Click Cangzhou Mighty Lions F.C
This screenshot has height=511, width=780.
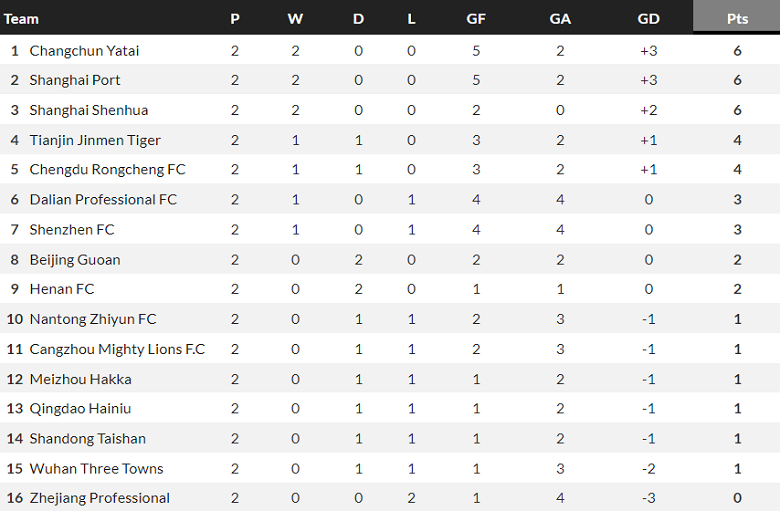click(x=117, y=349)
